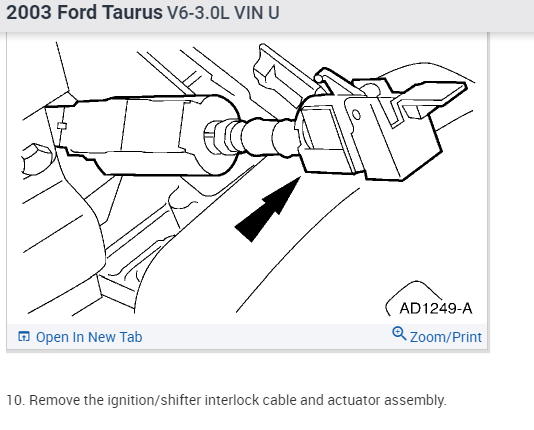Click the word 'Taurus' in the header
This screenshot has height=430, width=534.
tap(132, 13)
